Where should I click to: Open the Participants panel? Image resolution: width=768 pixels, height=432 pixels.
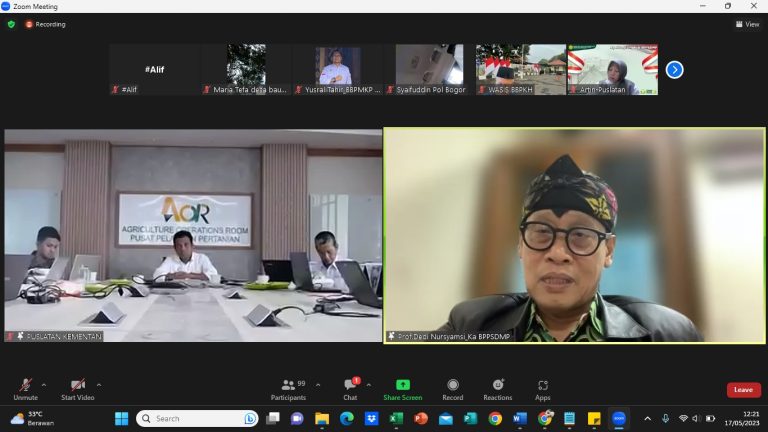pyautogui.click(x=288, y=390)
